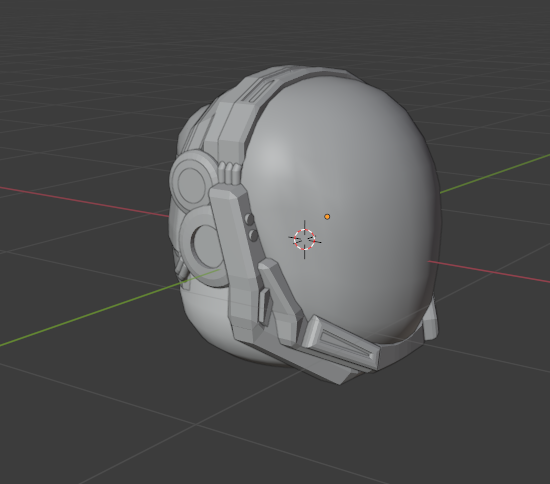
Task: Select the orange object origin dot
Action: click(327, 217)
